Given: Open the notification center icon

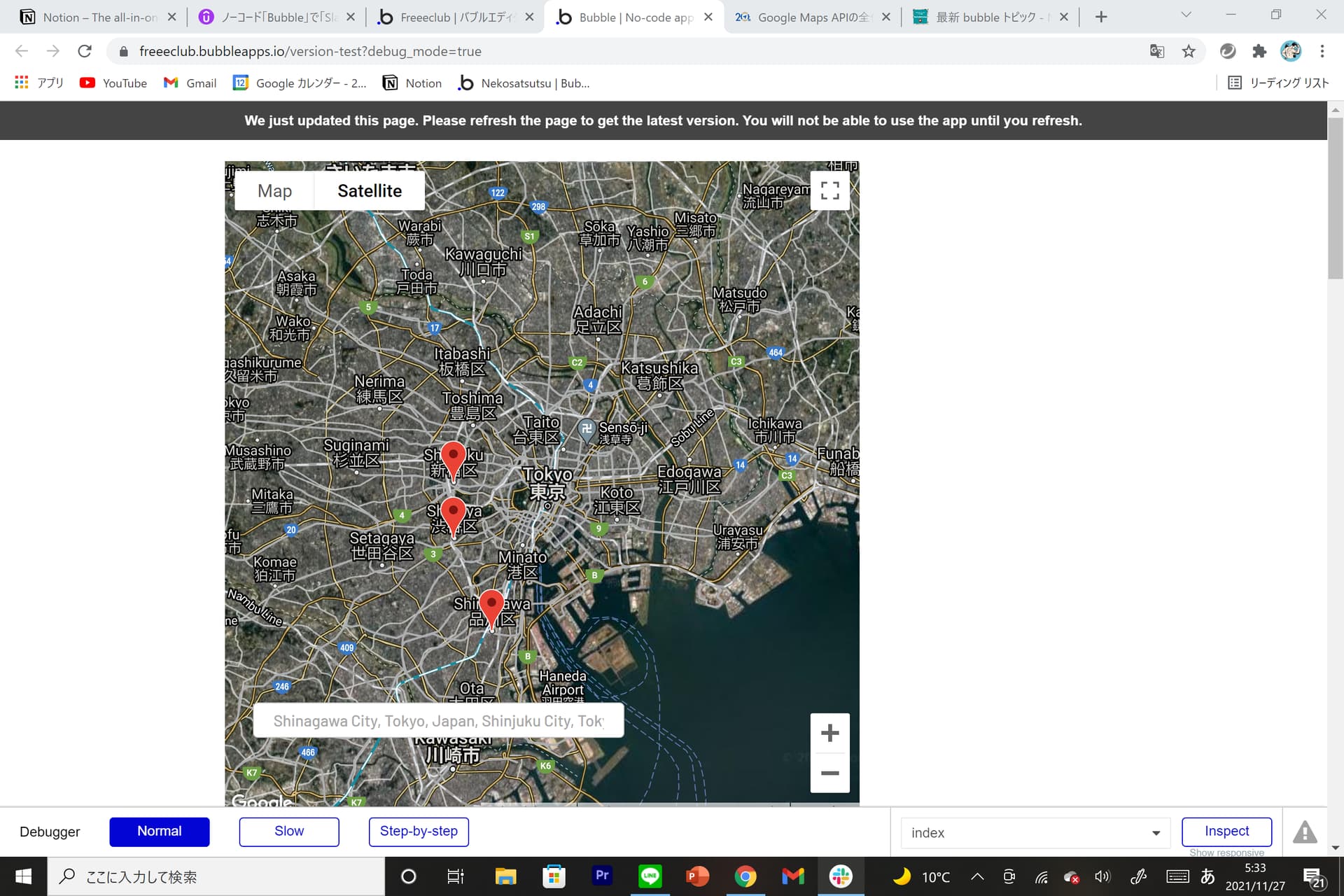Looking at the screenshot, I should click(1314, 877).
